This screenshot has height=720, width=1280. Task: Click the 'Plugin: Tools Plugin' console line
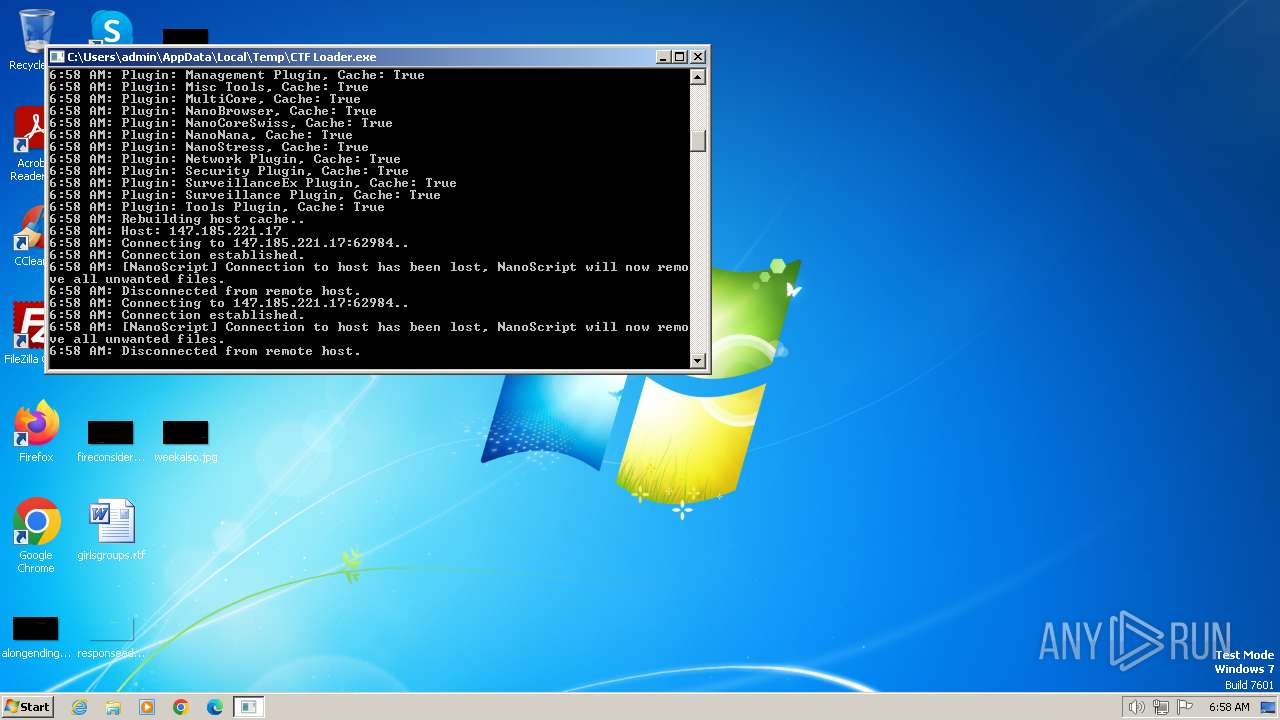tap(217, 207)
